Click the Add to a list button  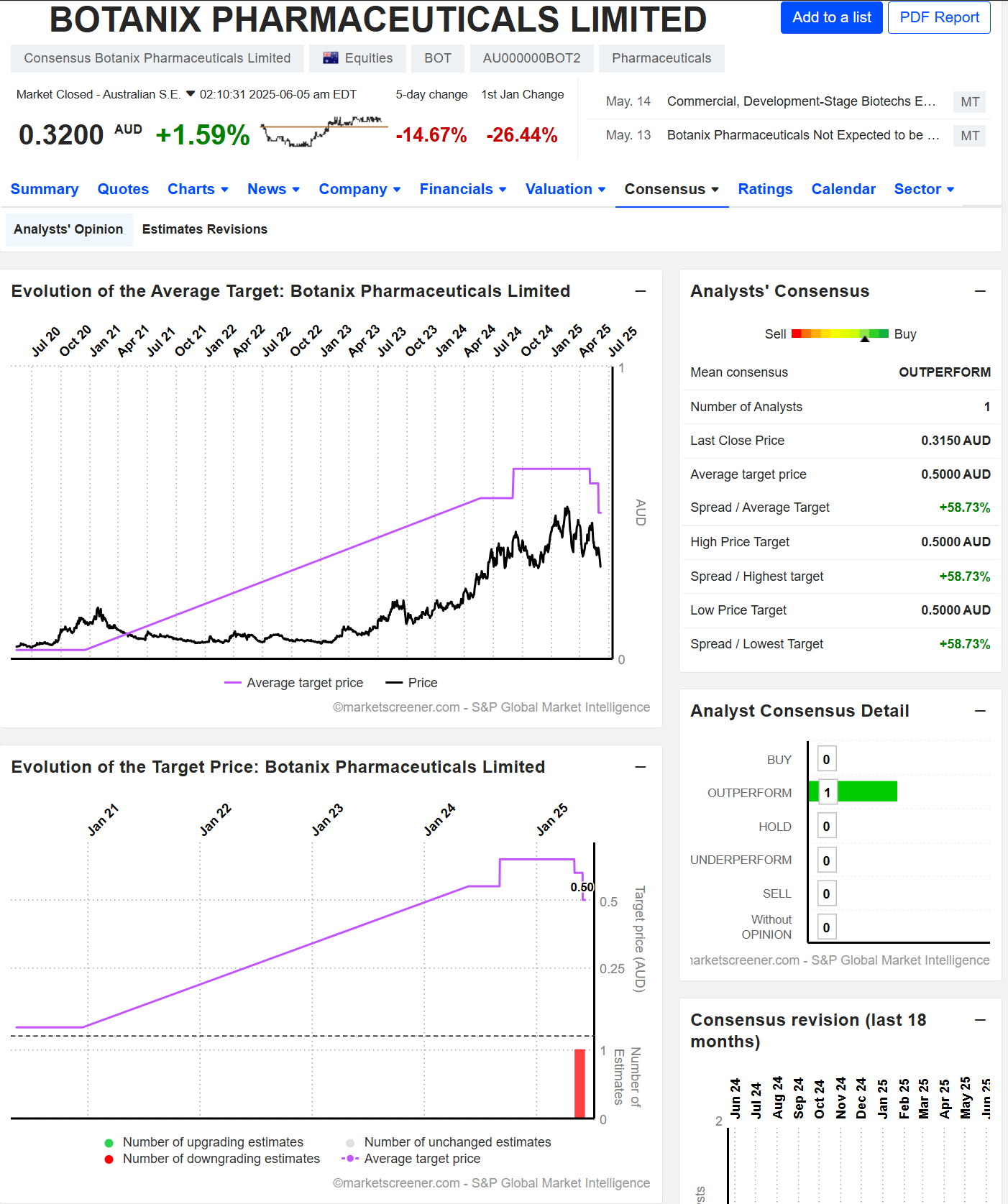[x=831, y=17]
